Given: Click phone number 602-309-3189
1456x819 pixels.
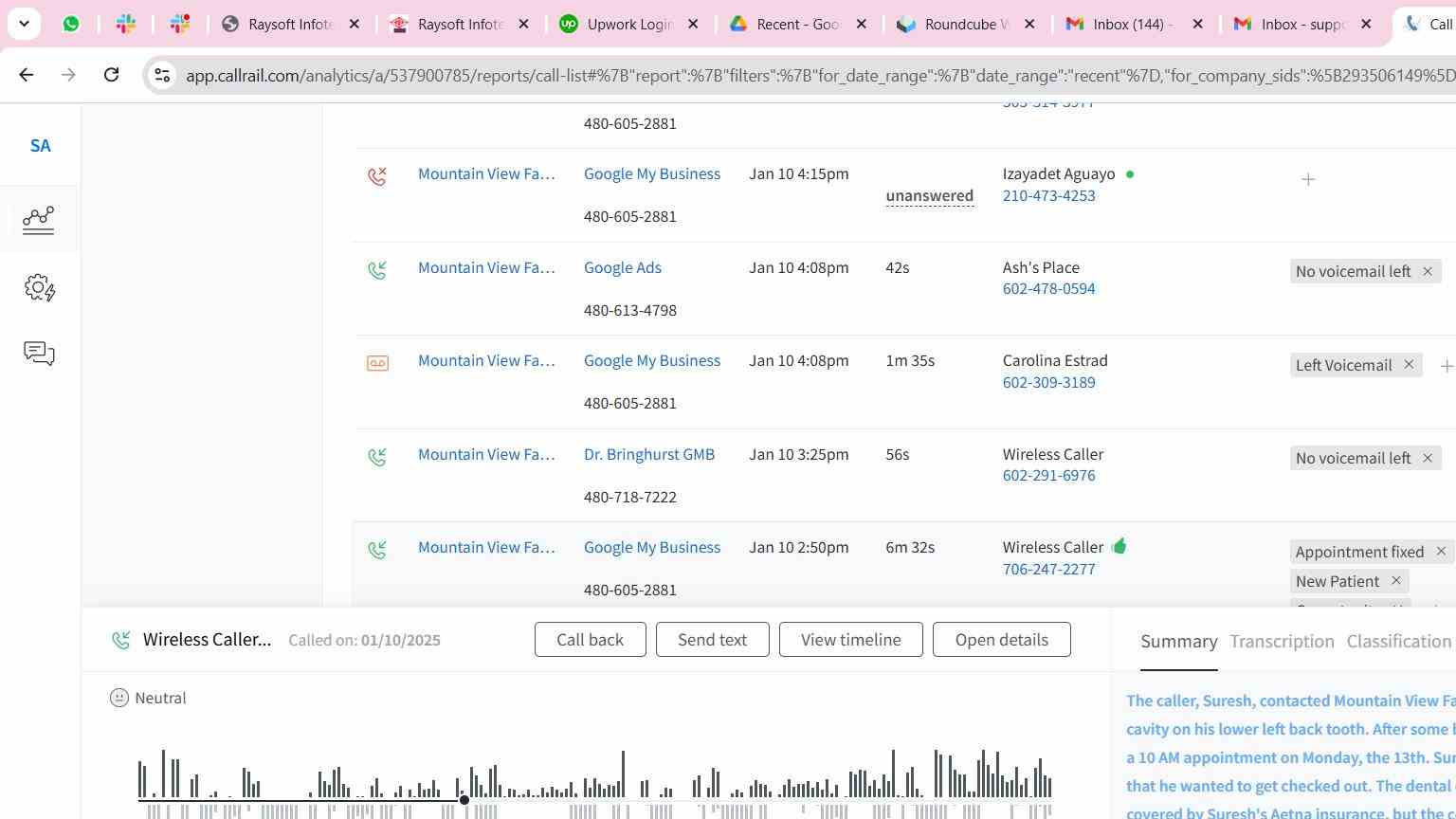Looking at the screenshot, I should coord(1049,382).
